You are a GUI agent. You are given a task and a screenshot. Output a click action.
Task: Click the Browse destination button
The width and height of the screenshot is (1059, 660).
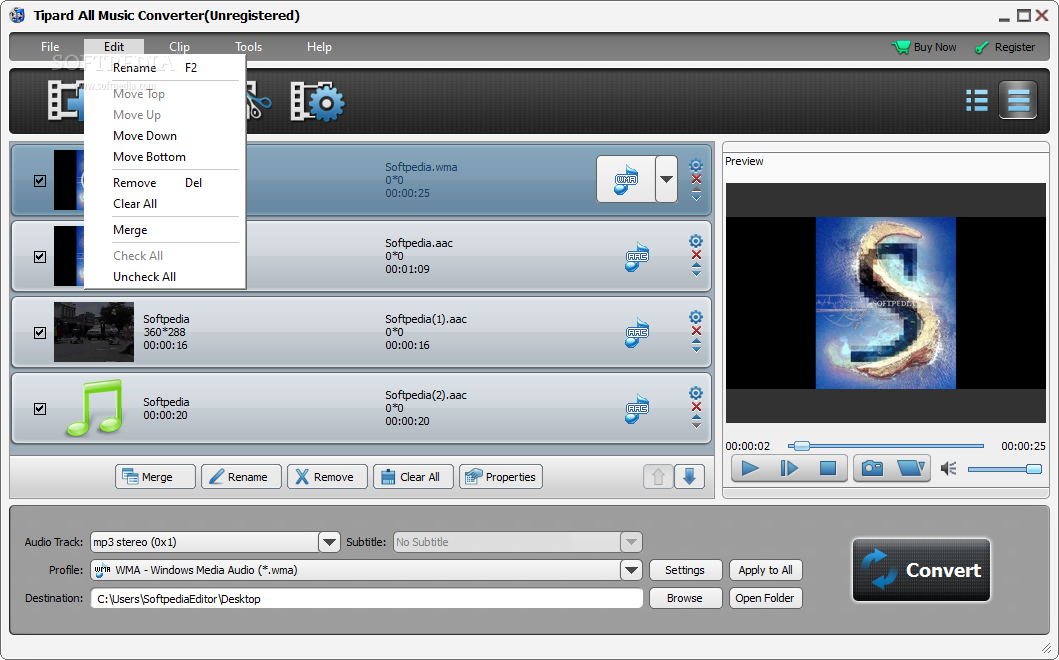click(x=685, y=598)
